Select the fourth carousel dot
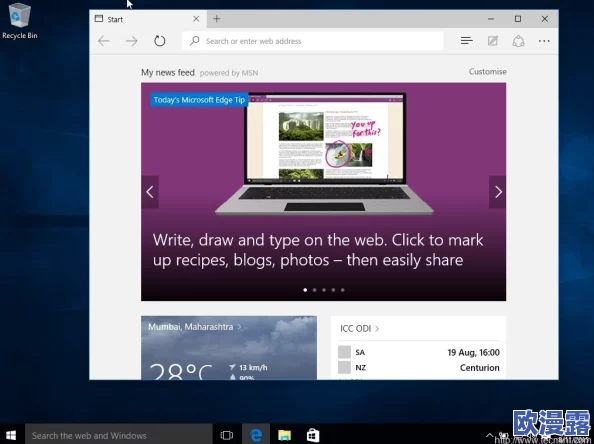Image resolution: width=594 pixels, height=444 pixels. click(x=333, y=290)
